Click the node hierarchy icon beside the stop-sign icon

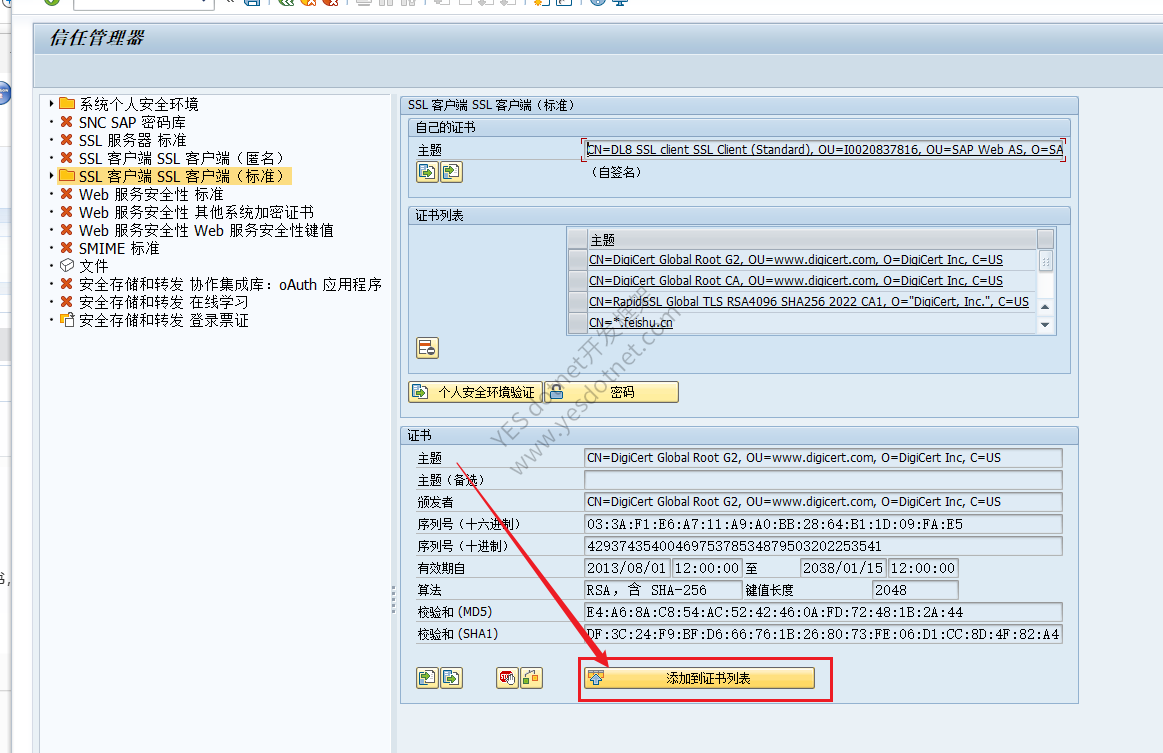tap(531, 677)
